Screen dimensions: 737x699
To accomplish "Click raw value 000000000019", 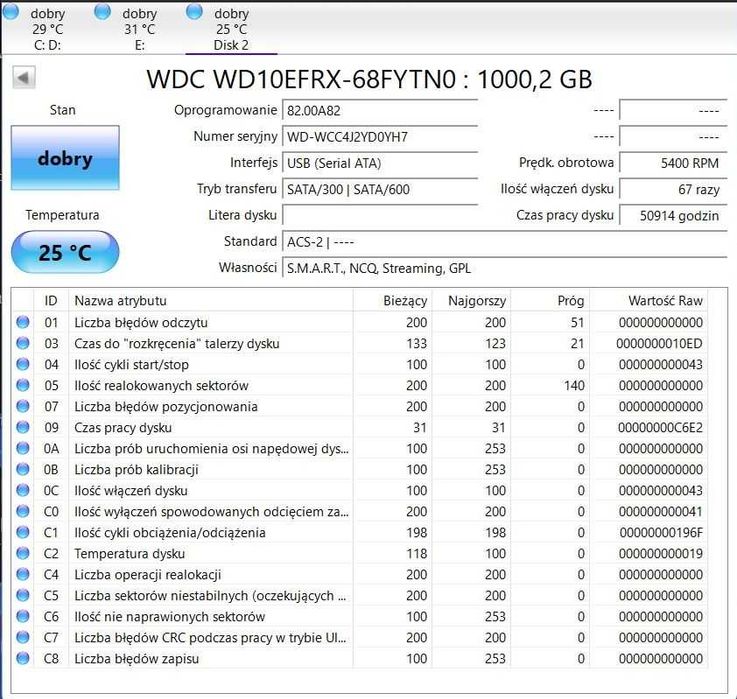I will [x=661, y=554].
